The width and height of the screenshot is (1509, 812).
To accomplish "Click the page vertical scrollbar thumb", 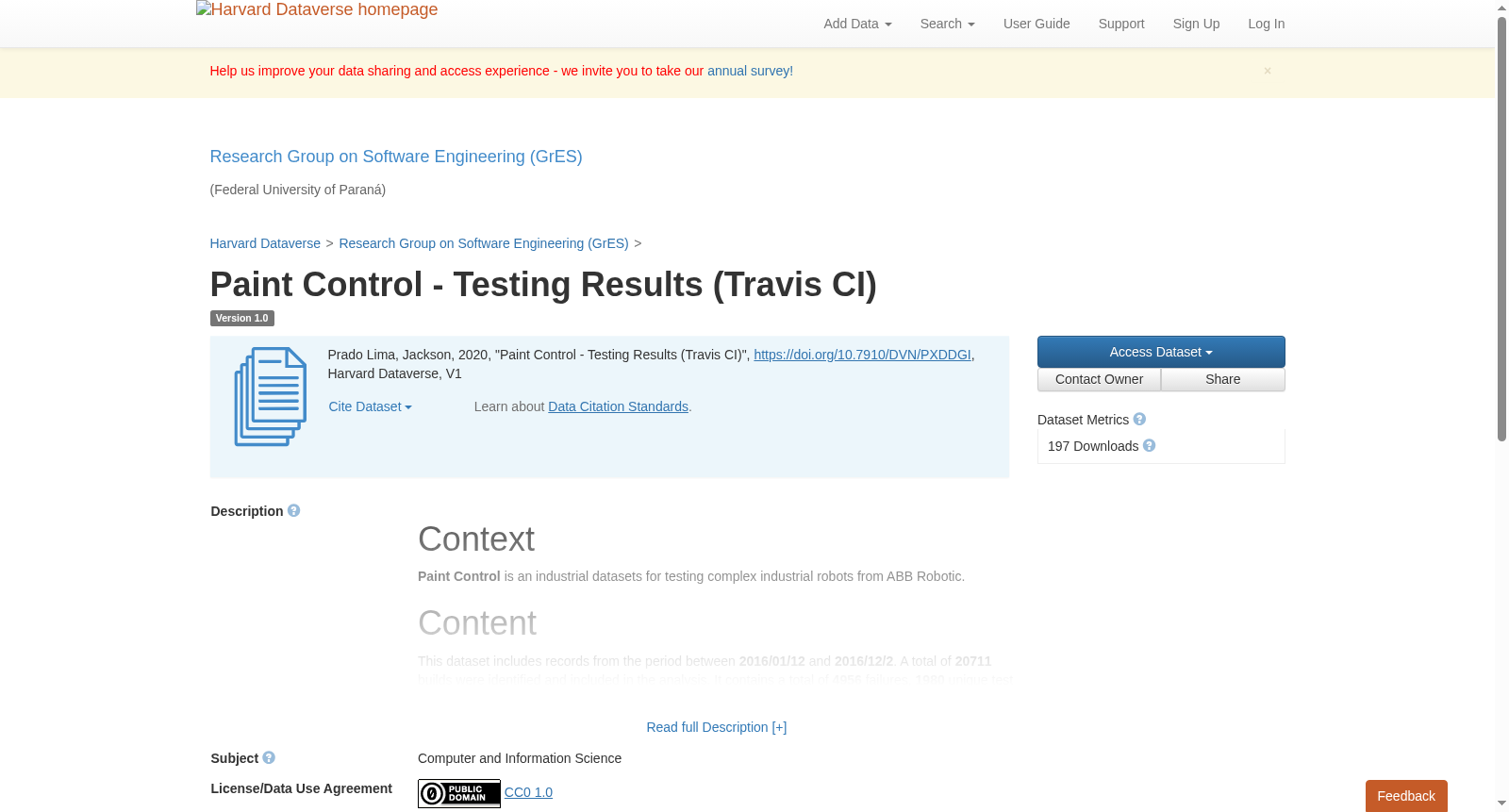I will [1501, 229].
